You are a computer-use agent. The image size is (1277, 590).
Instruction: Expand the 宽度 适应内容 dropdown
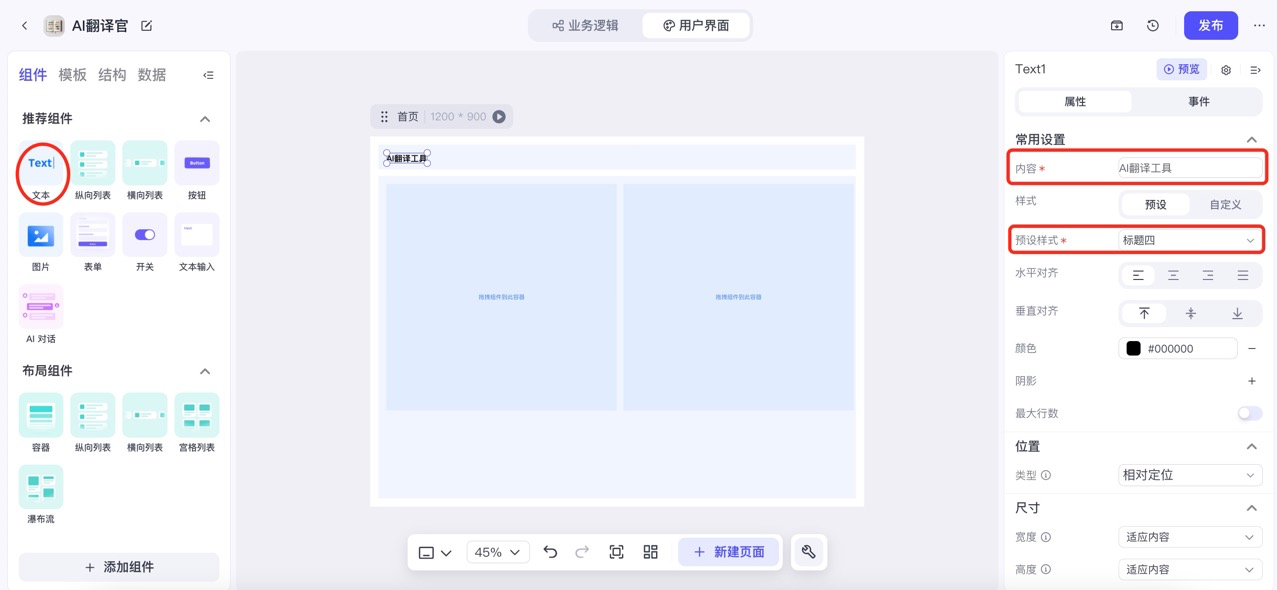click(x=1189, y=537)
